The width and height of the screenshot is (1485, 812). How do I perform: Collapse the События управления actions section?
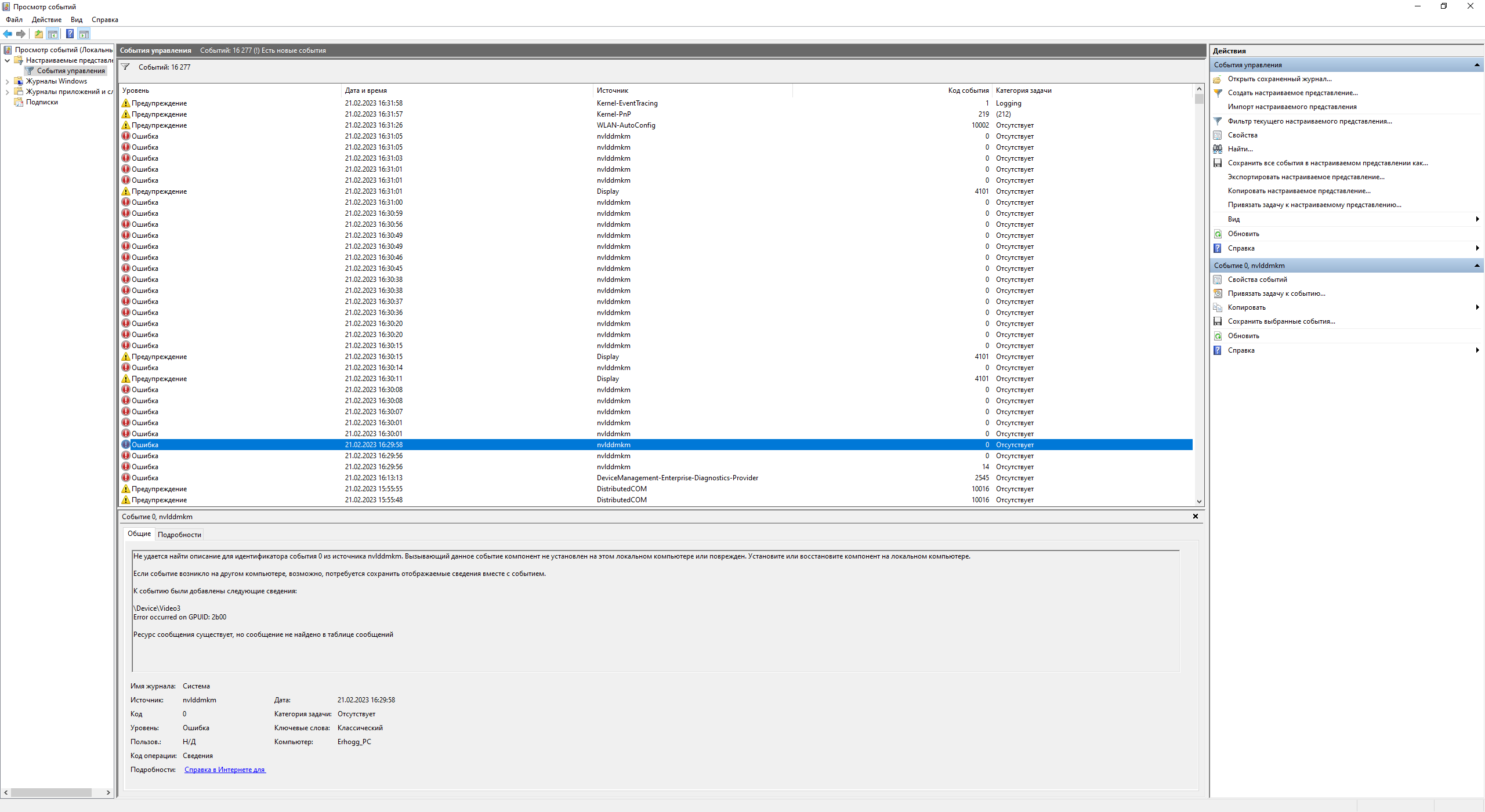click(1476, 65)
